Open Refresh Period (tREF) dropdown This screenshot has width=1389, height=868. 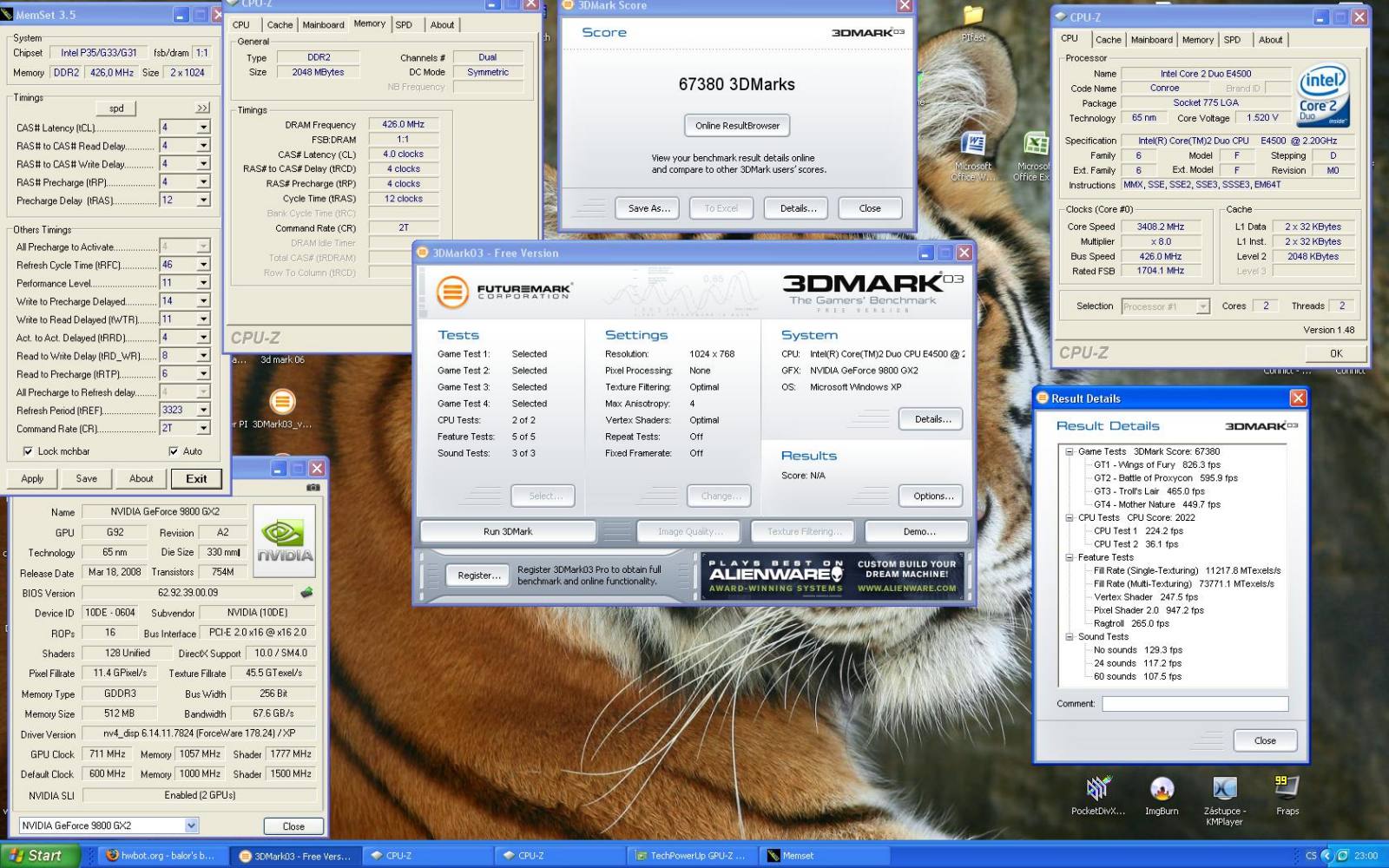203,410
